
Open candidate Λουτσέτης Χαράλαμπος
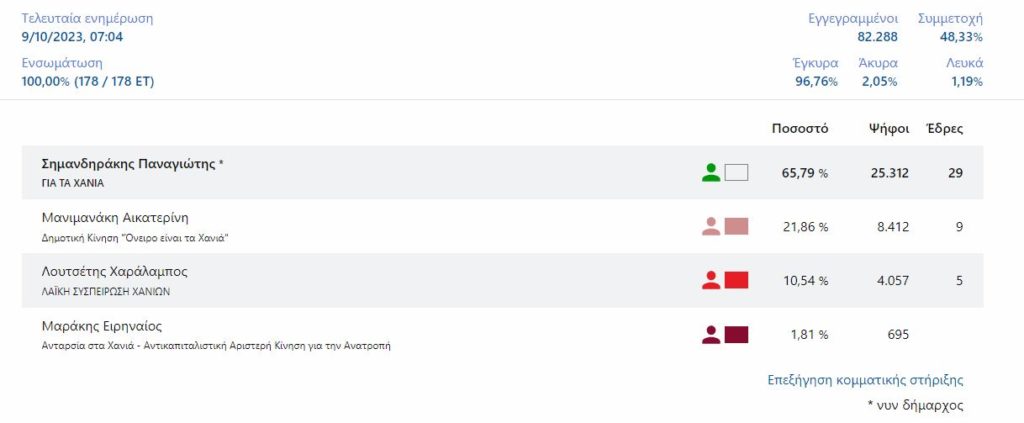click(x=114, y=272)
